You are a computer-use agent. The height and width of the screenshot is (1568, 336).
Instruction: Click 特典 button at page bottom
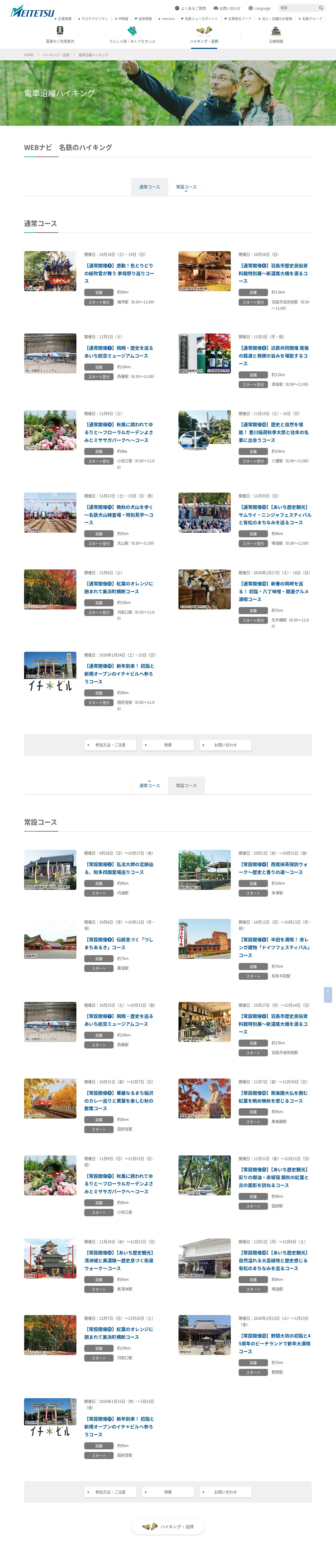click(168, 1492)
